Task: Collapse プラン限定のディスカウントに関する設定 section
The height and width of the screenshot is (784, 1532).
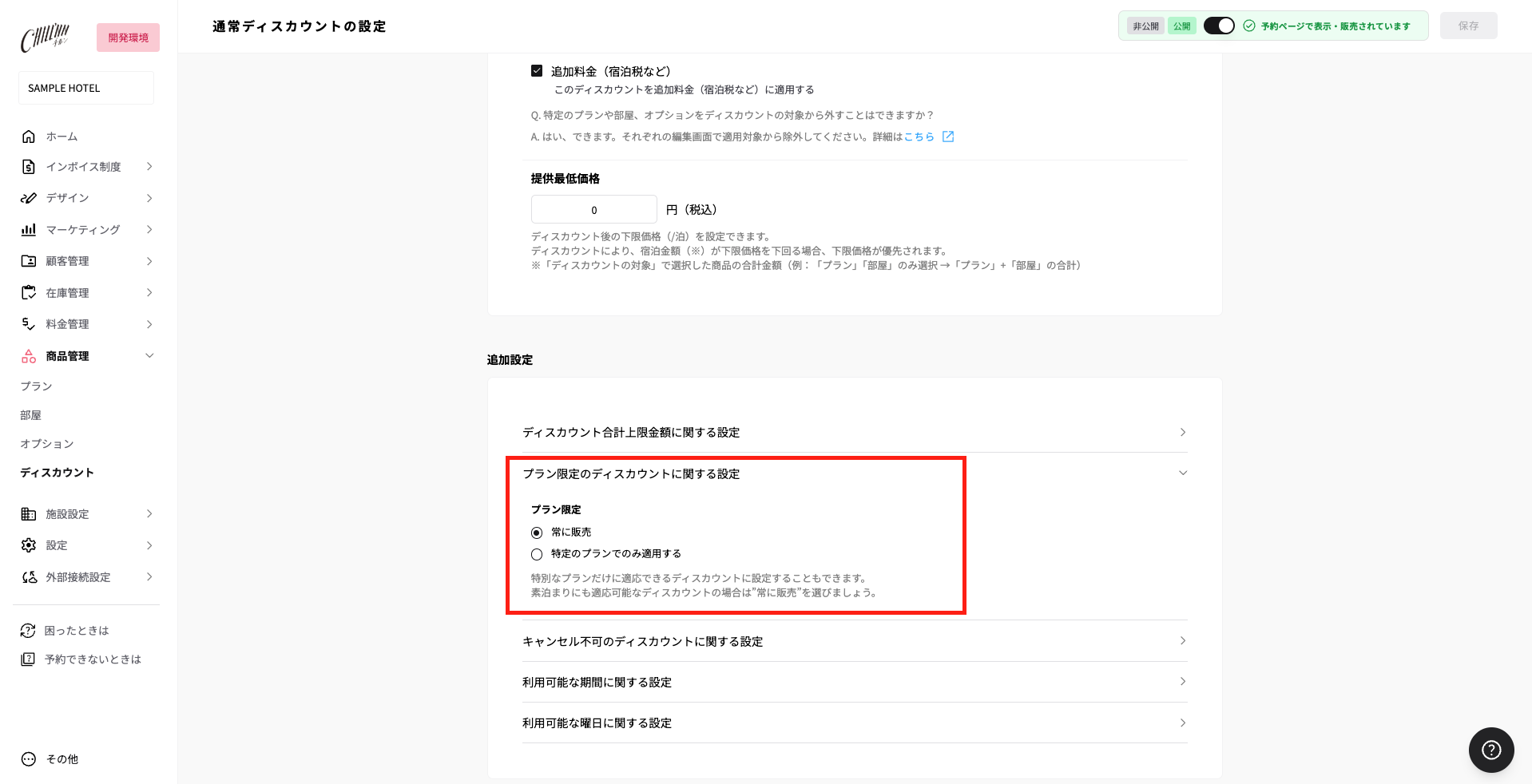Action: (x=855, y=473)
